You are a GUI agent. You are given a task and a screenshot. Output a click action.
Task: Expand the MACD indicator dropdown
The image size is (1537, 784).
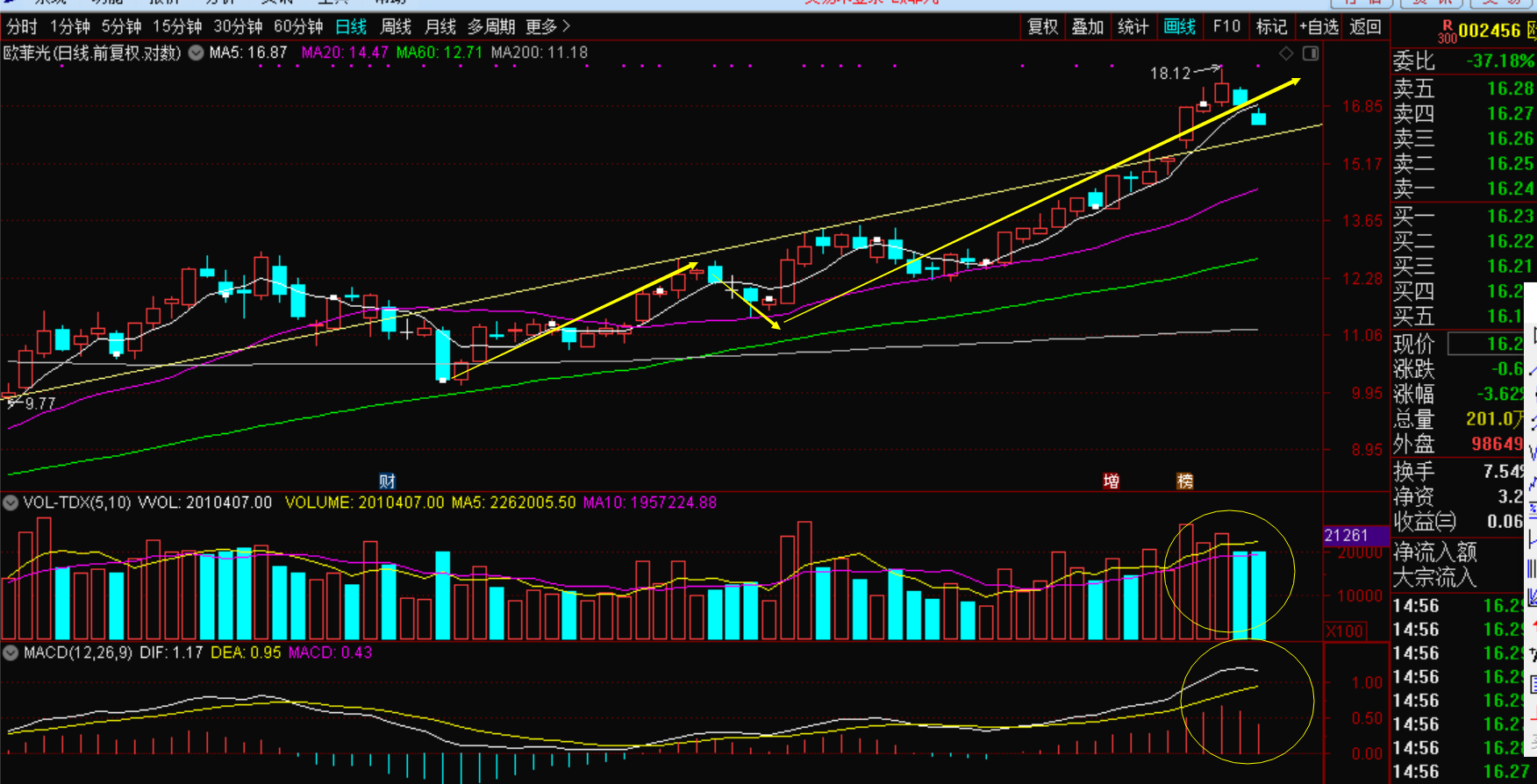tap(11, 652)
